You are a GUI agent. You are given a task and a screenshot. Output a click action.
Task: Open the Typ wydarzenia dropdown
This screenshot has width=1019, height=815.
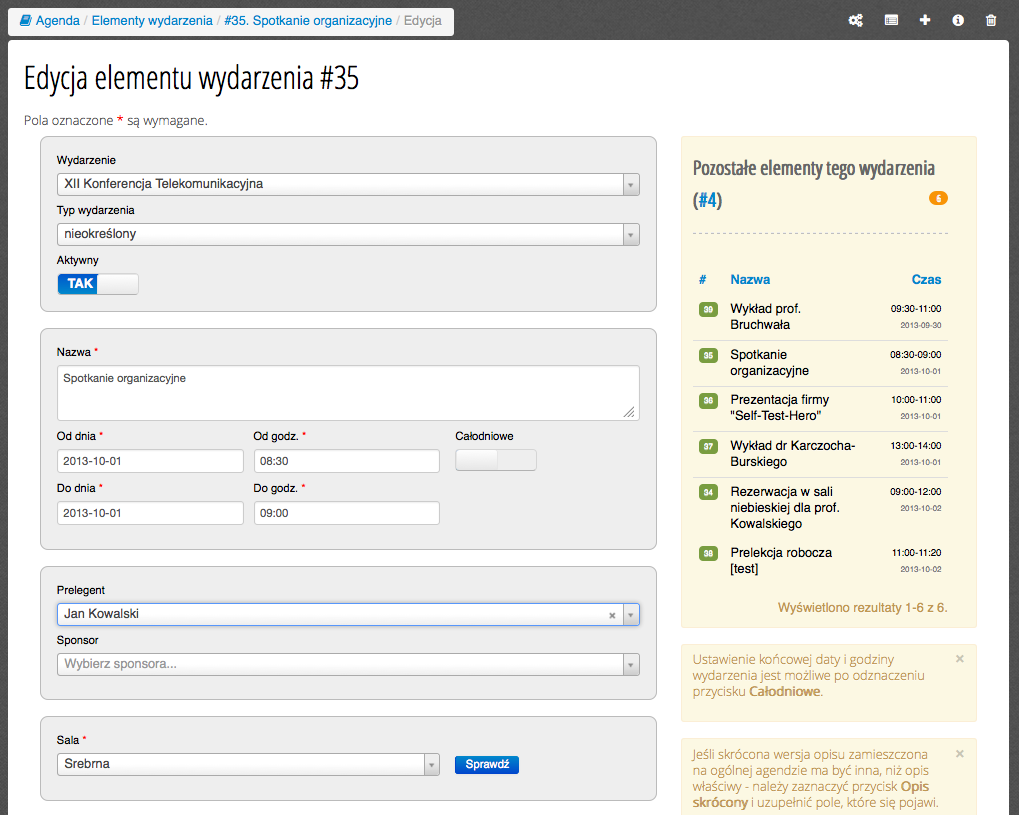point(348,235)
